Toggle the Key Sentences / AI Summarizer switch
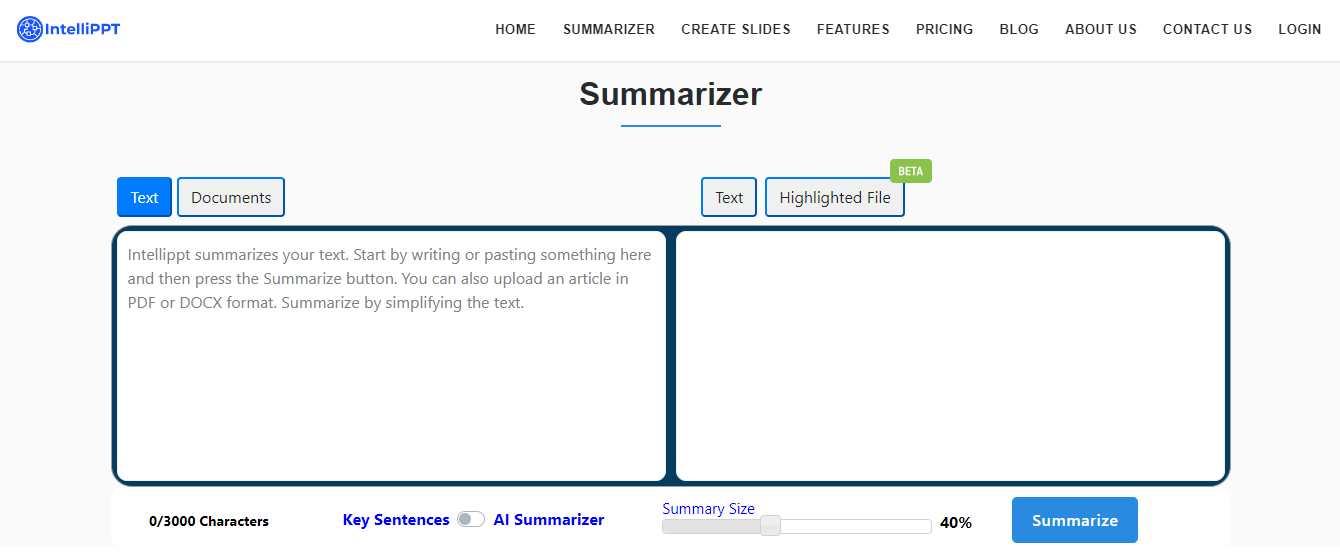This screenshot has height=556, width=1340. pyautogui.click(x=470, y=520)
